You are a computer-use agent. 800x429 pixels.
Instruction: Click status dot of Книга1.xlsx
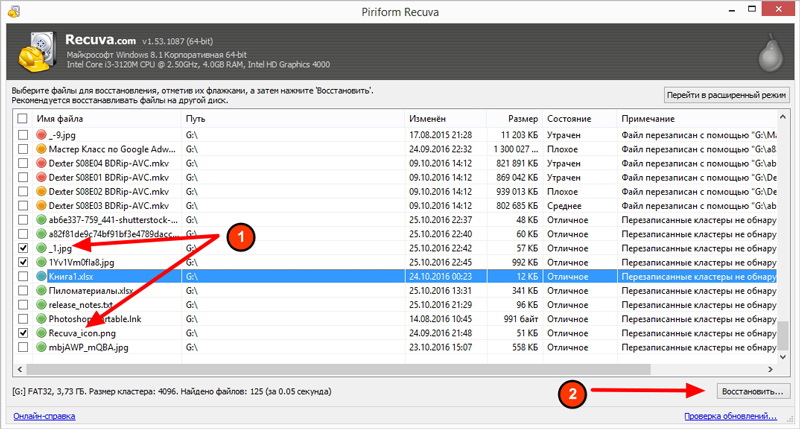point(41,276)
